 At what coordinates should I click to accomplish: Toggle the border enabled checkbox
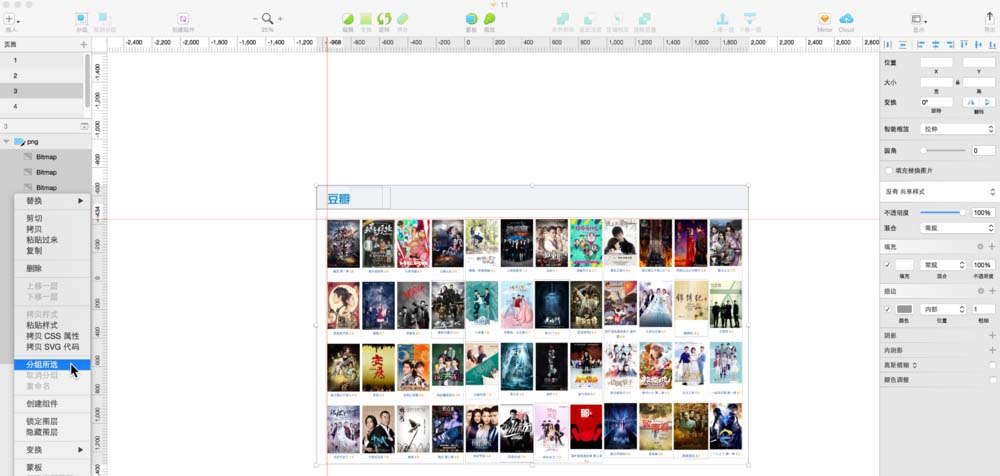[887, 309]
